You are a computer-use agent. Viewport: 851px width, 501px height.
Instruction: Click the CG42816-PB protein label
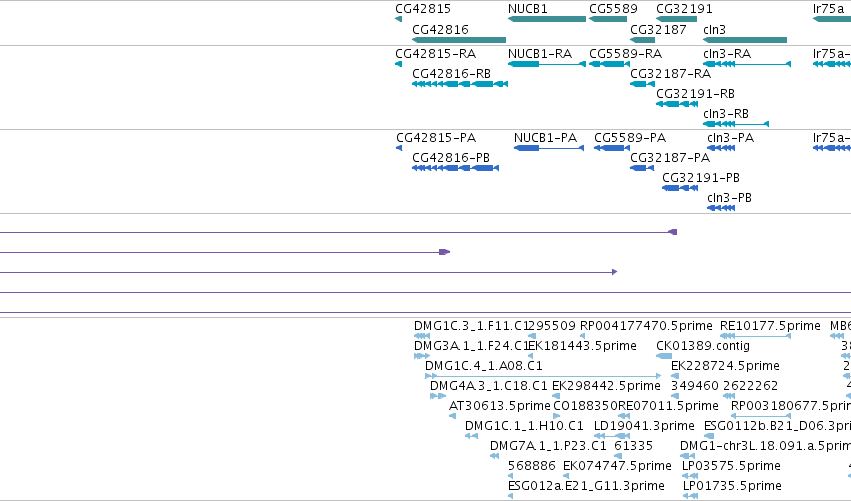[x=451, y=157]
